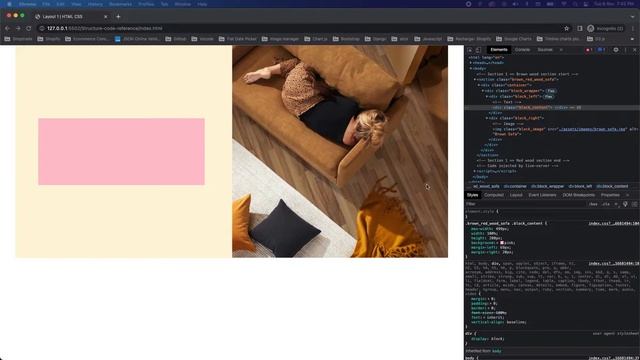Select block_content in the breadcrumb
The height and width of the screenshot is (360, 640).
coord(612,186)
